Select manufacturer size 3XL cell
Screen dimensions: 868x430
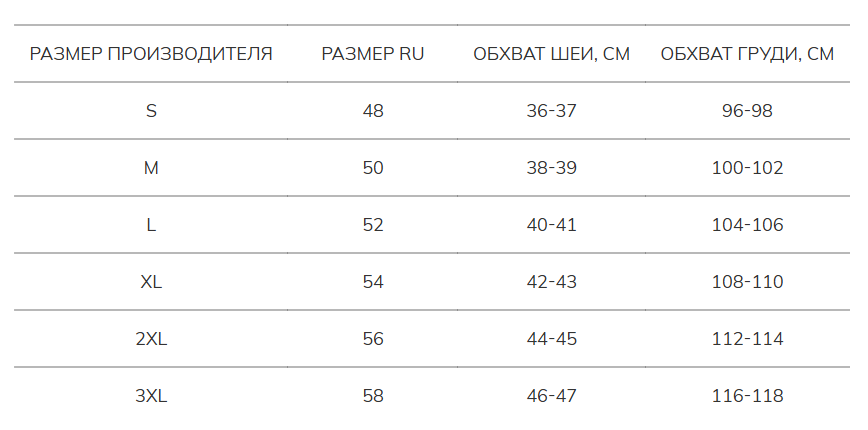(151, 396)
